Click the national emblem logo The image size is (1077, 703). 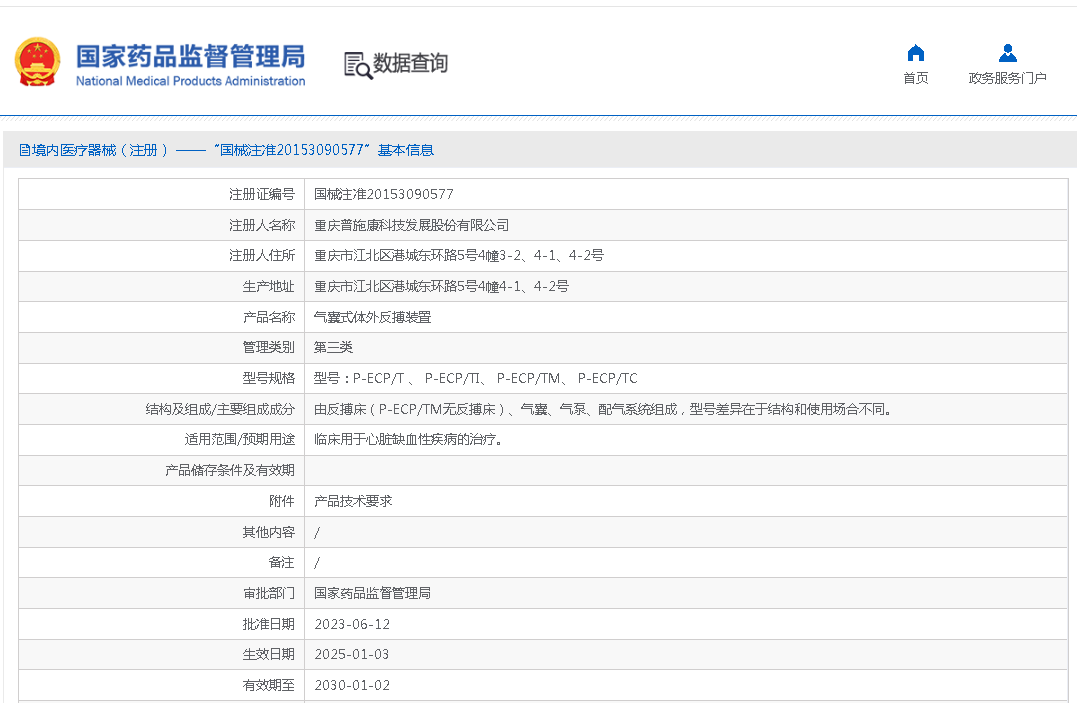[x=38, y=62]
